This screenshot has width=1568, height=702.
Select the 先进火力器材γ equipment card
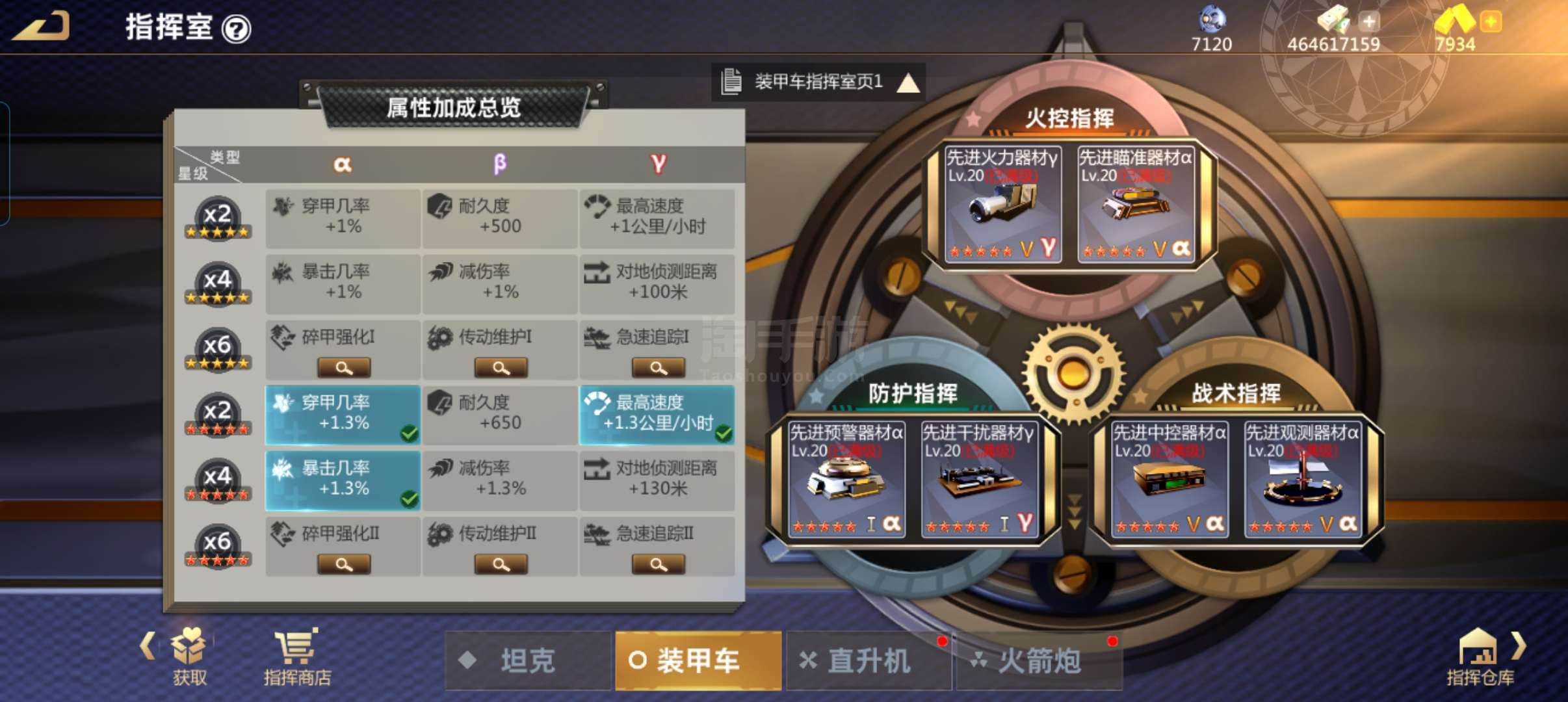point(1002,204)
